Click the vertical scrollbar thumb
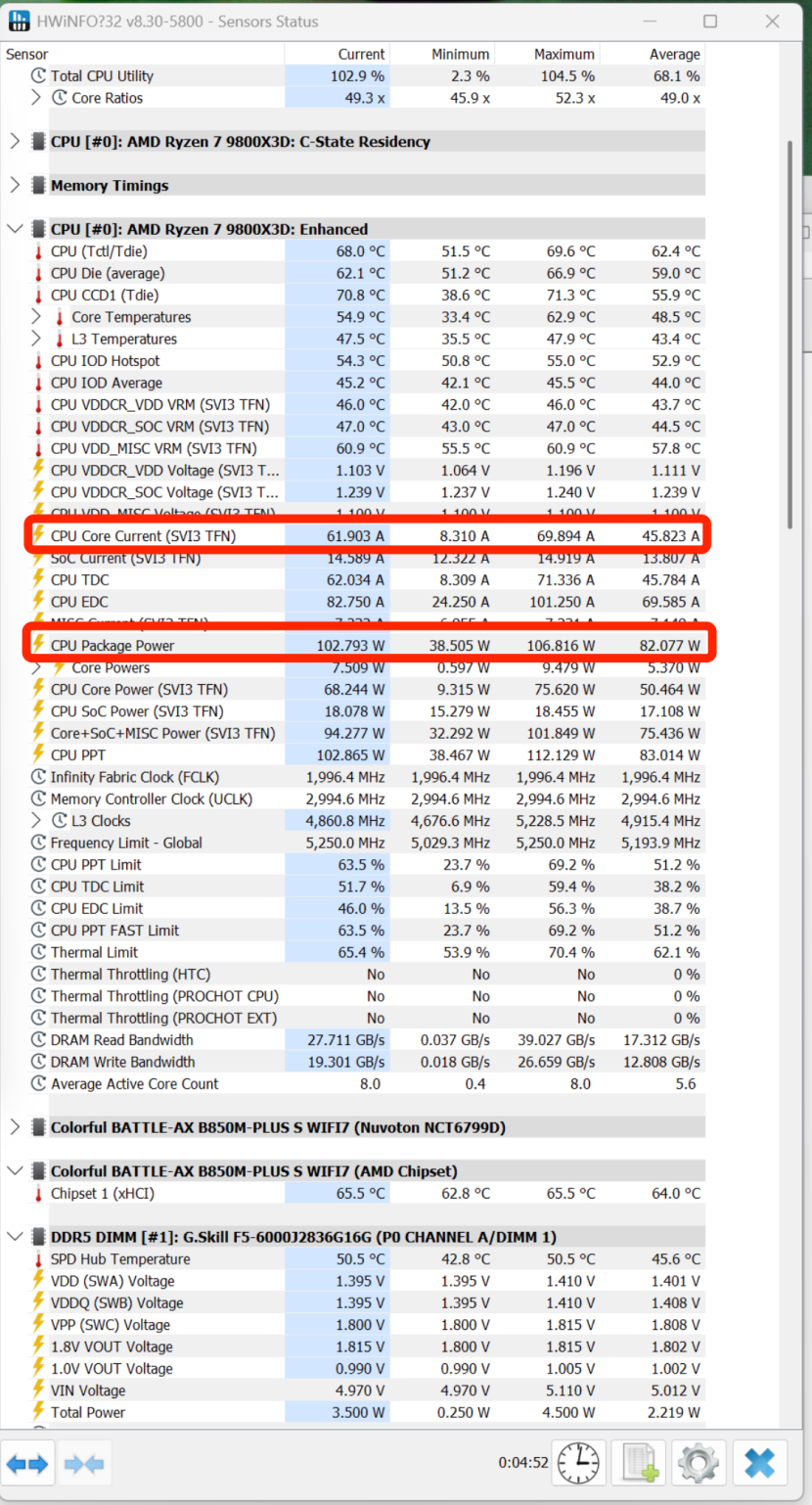The height and width of the screenshot is (1505, 812). click(x=790, y=333)
